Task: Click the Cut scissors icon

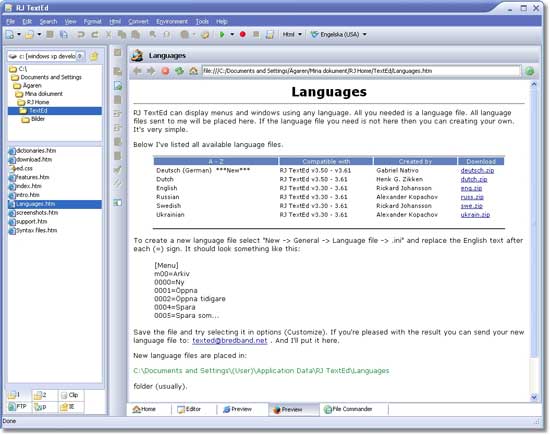Action: [x=109, y=35]
